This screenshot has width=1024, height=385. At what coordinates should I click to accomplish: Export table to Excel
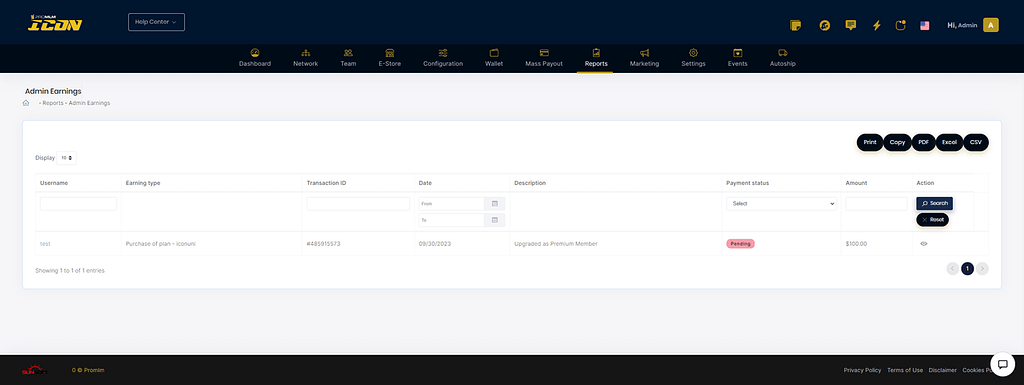coord(949,142)
